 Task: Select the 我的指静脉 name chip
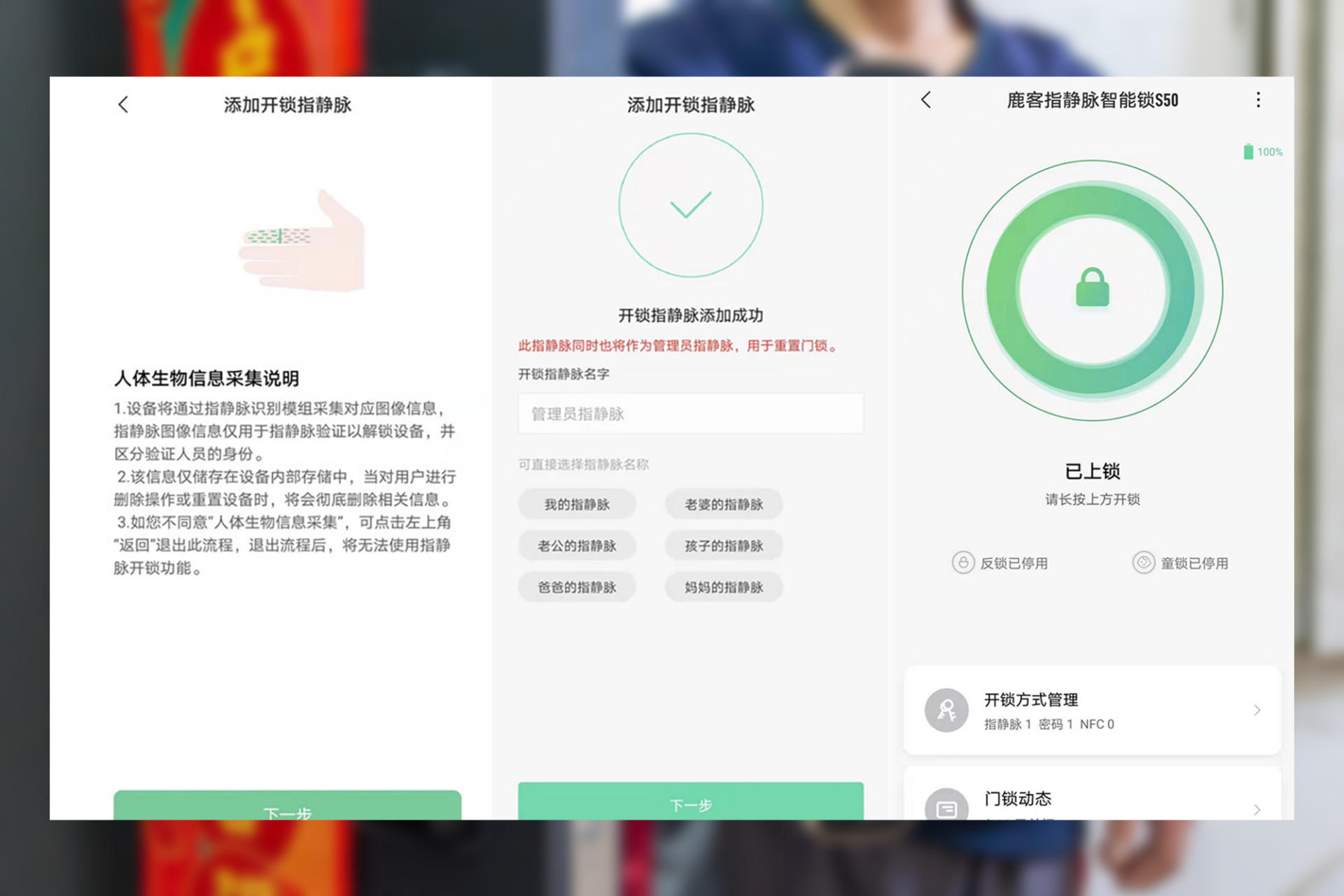coord(577,504)
